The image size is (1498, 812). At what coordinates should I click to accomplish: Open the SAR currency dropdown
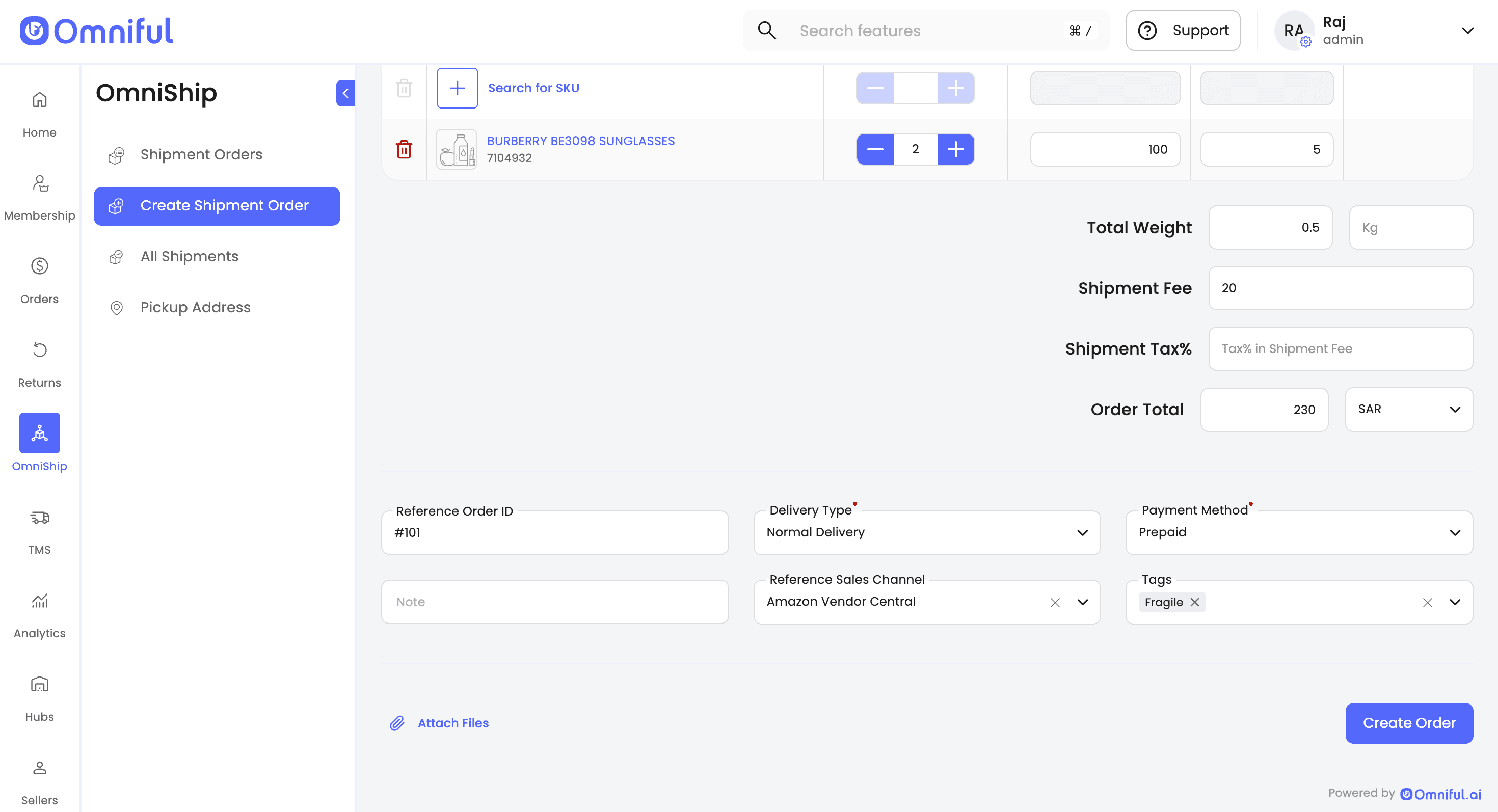1408,409
